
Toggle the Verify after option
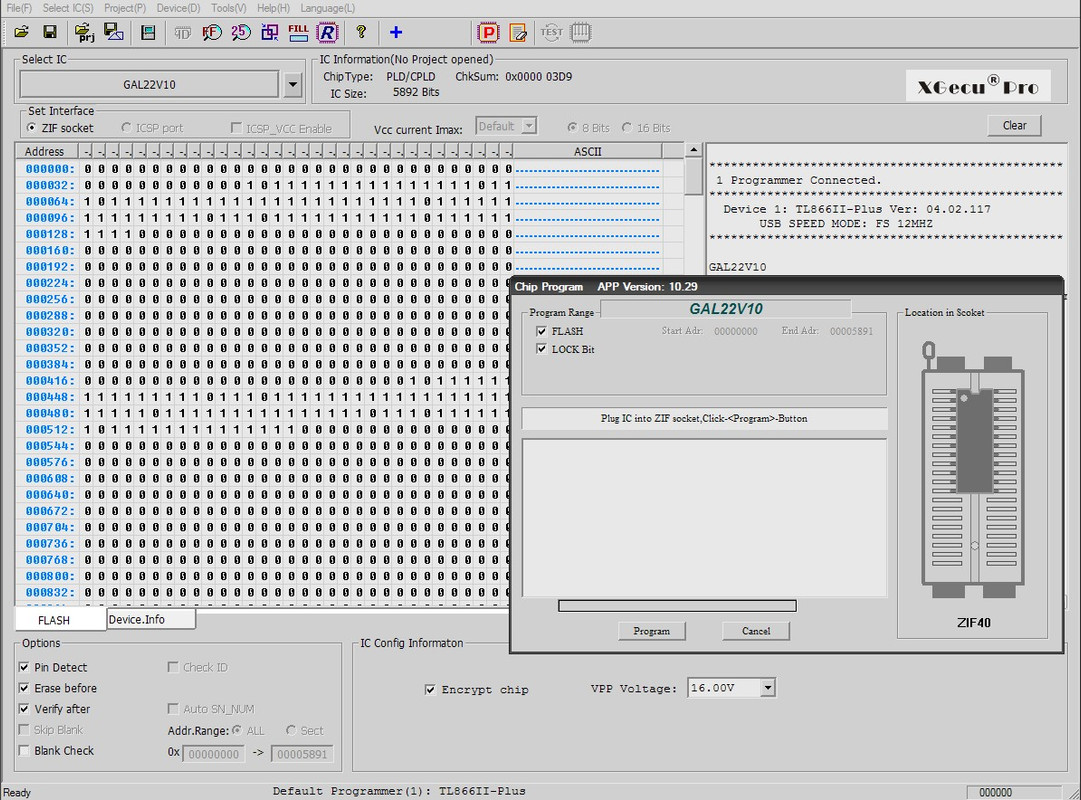coord(24,708)
